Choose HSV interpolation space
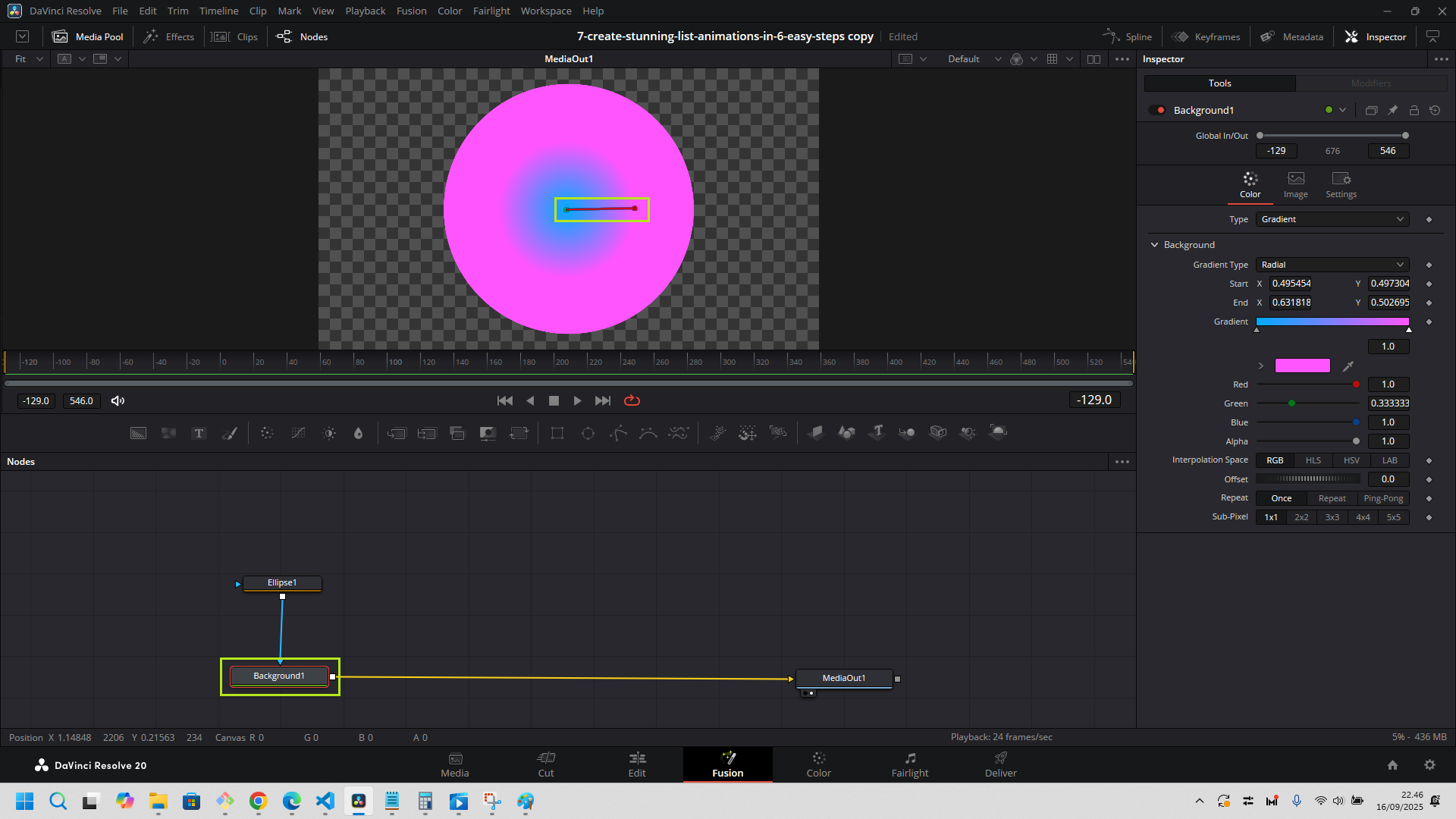This screenshot has height=819, width=1456. click(1351, 460)
